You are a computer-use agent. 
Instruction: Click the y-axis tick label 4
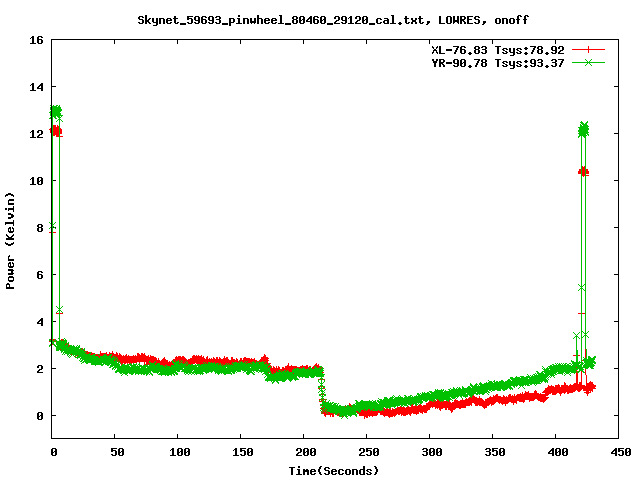click(40, 322)
